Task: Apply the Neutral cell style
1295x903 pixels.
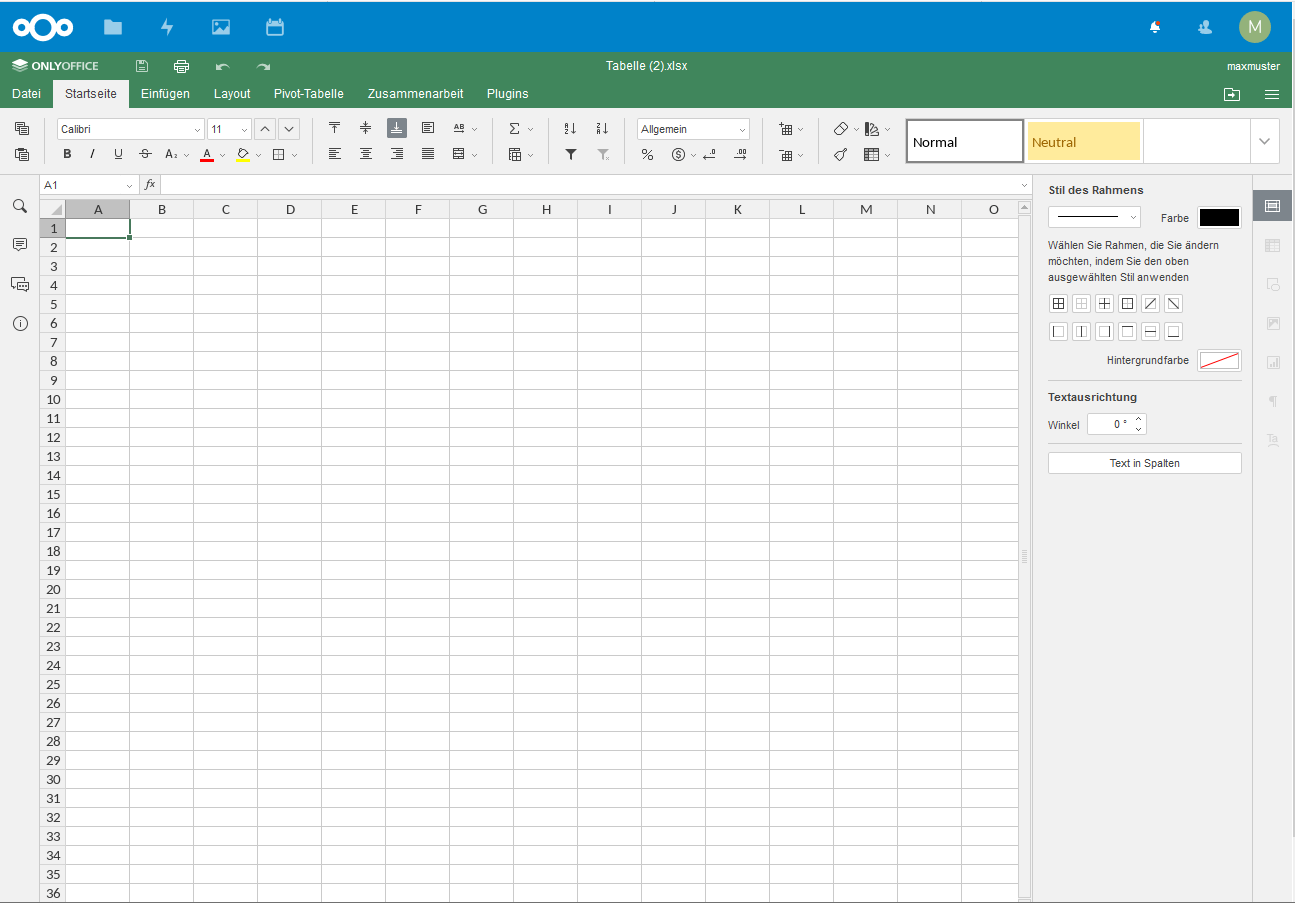Action: coord(1083,142)
